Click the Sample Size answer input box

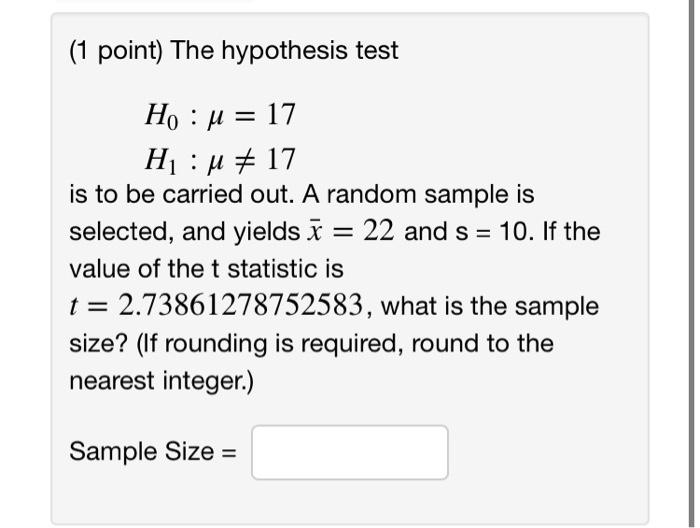[350, 453]
